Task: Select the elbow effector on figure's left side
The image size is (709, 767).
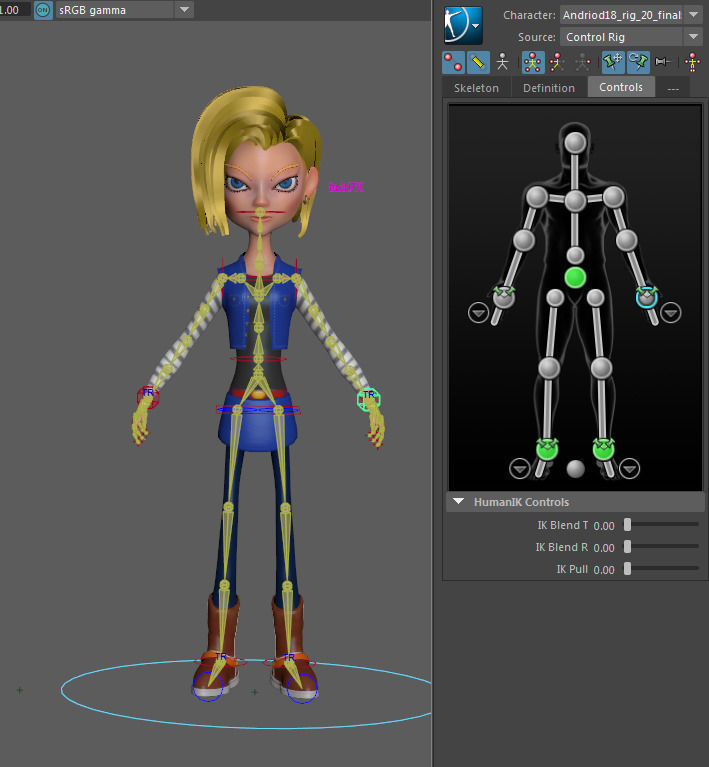Action: point(524,240)
